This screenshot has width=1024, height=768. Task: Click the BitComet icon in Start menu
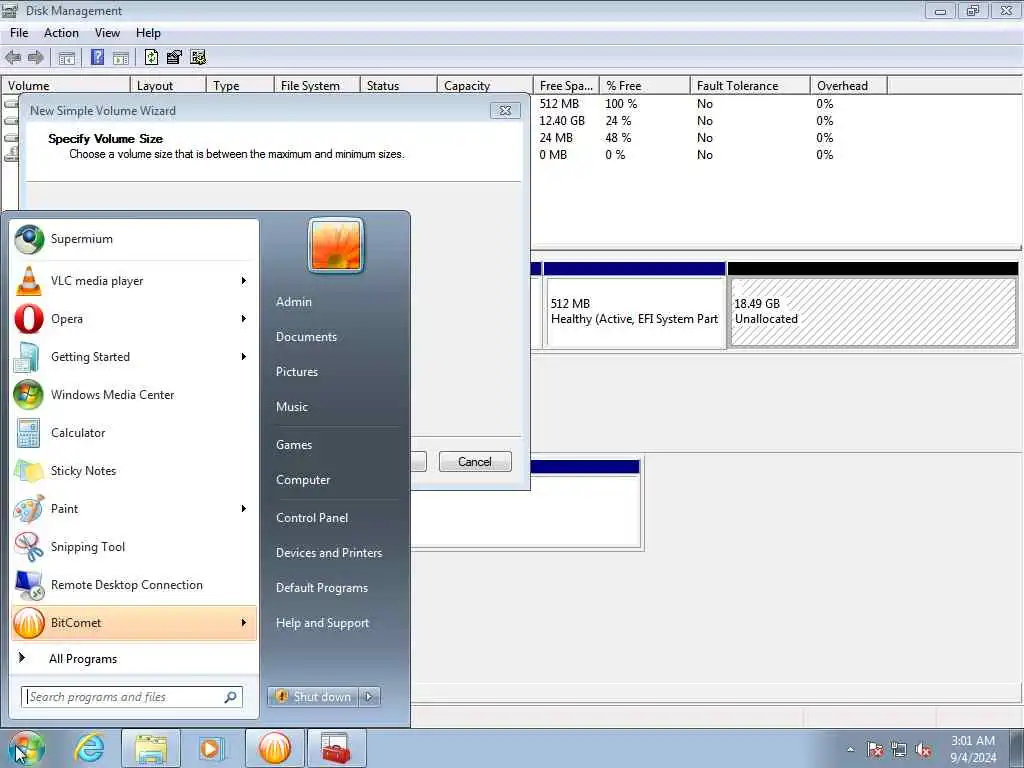click(29, 623)
